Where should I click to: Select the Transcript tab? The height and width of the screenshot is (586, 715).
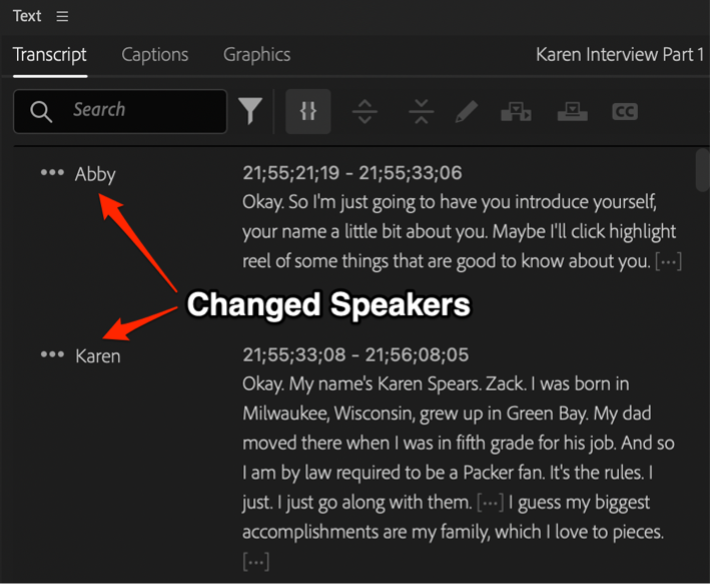(50, 55)
